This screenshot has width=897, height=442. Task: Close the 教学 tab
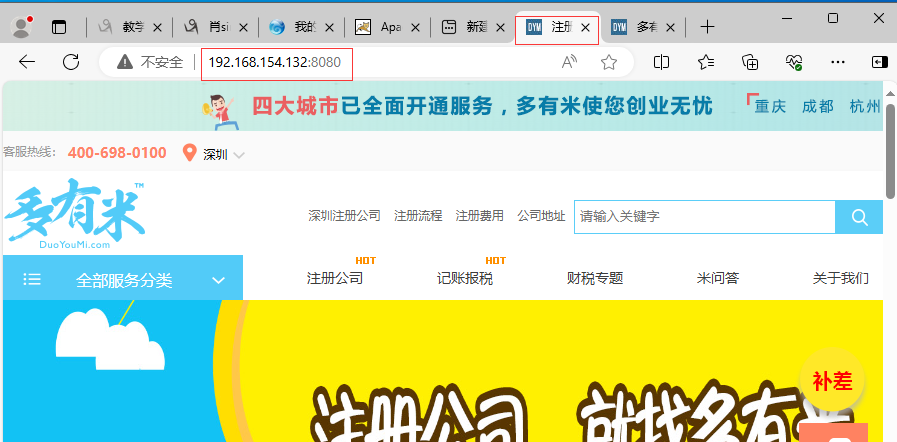tap(158, 27)
